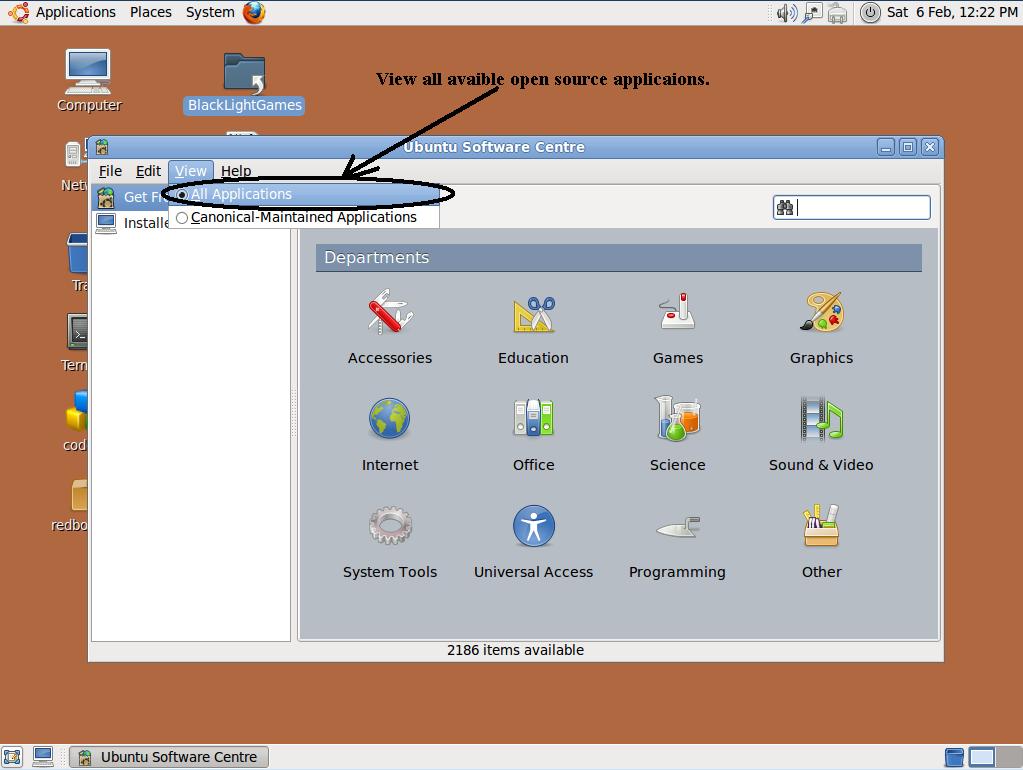
Task: Click the Accessories label
Action: click(x=389, y=358)
